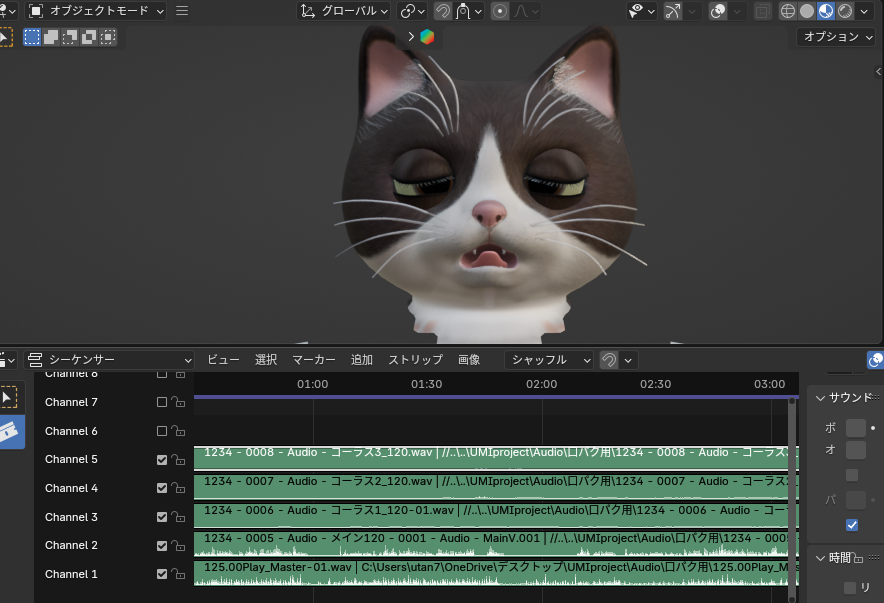Toggle X-ray view icon in header
This screenshot has width=884, height=603.
coord(762,11)
